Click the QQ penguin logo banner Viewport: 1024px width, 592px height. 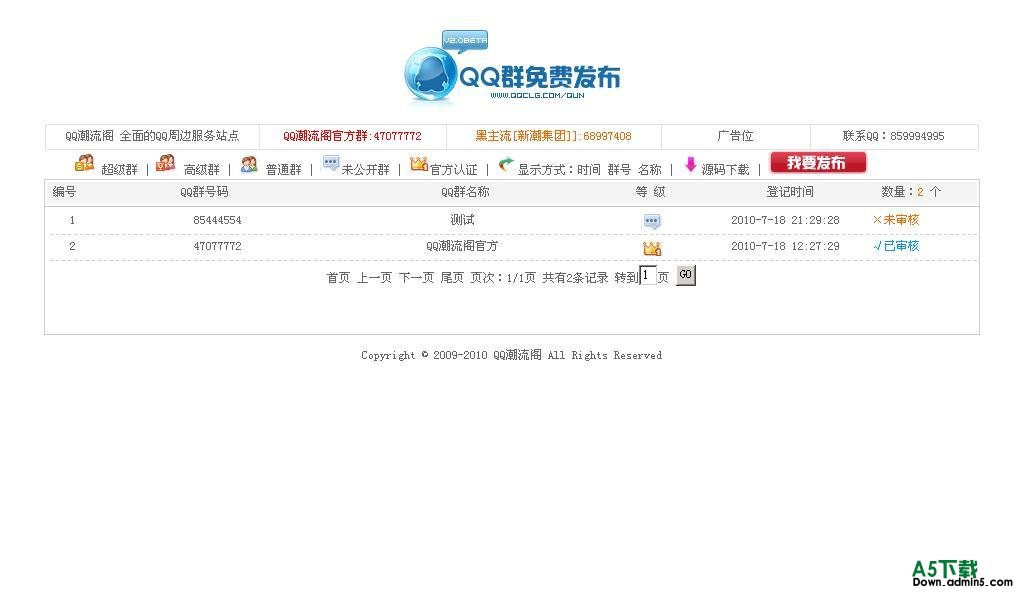[x=512, y=69]
